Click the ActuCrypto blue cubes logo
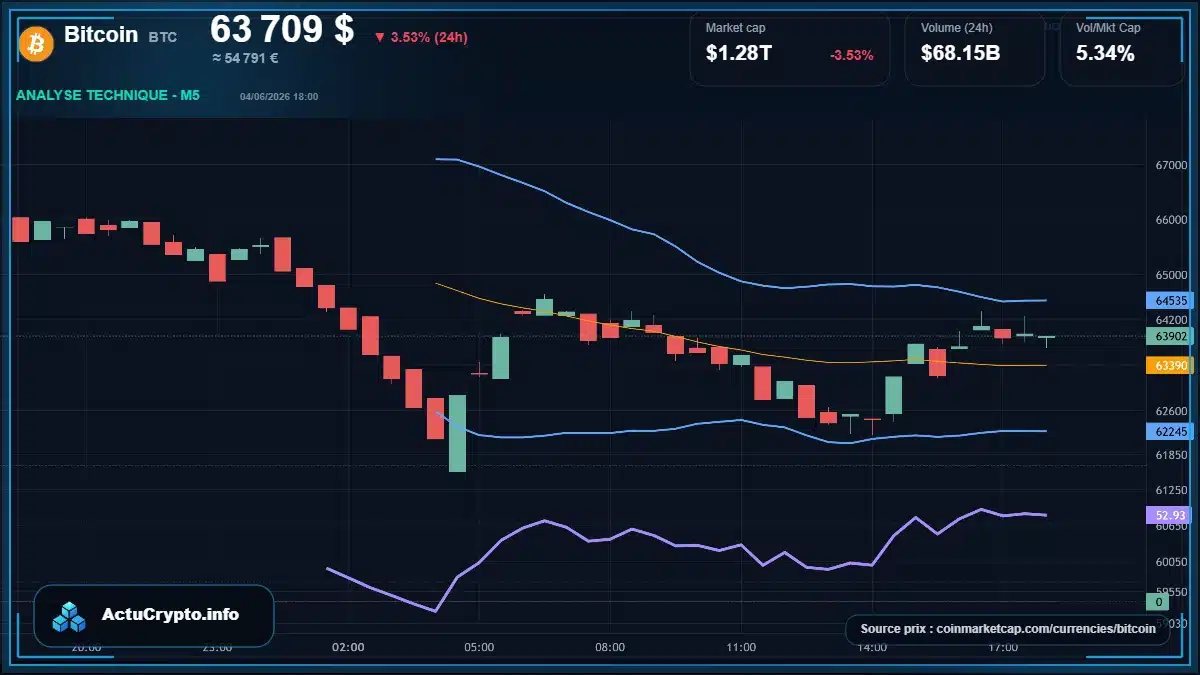 (70, 616)
